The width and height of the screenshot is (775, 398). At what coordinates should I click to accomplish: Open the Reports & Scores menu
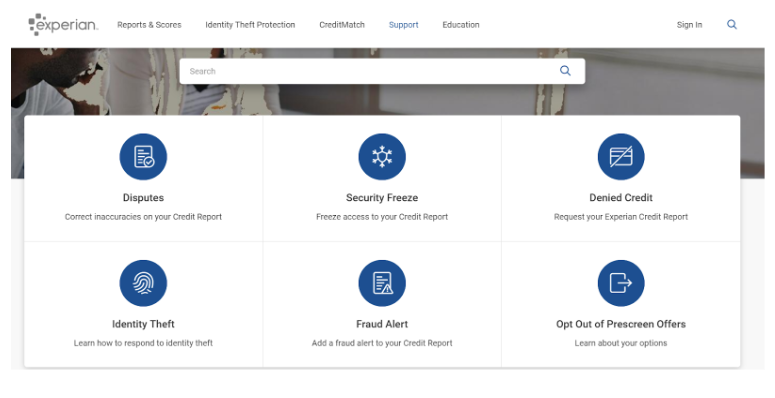tap(149, 25)
